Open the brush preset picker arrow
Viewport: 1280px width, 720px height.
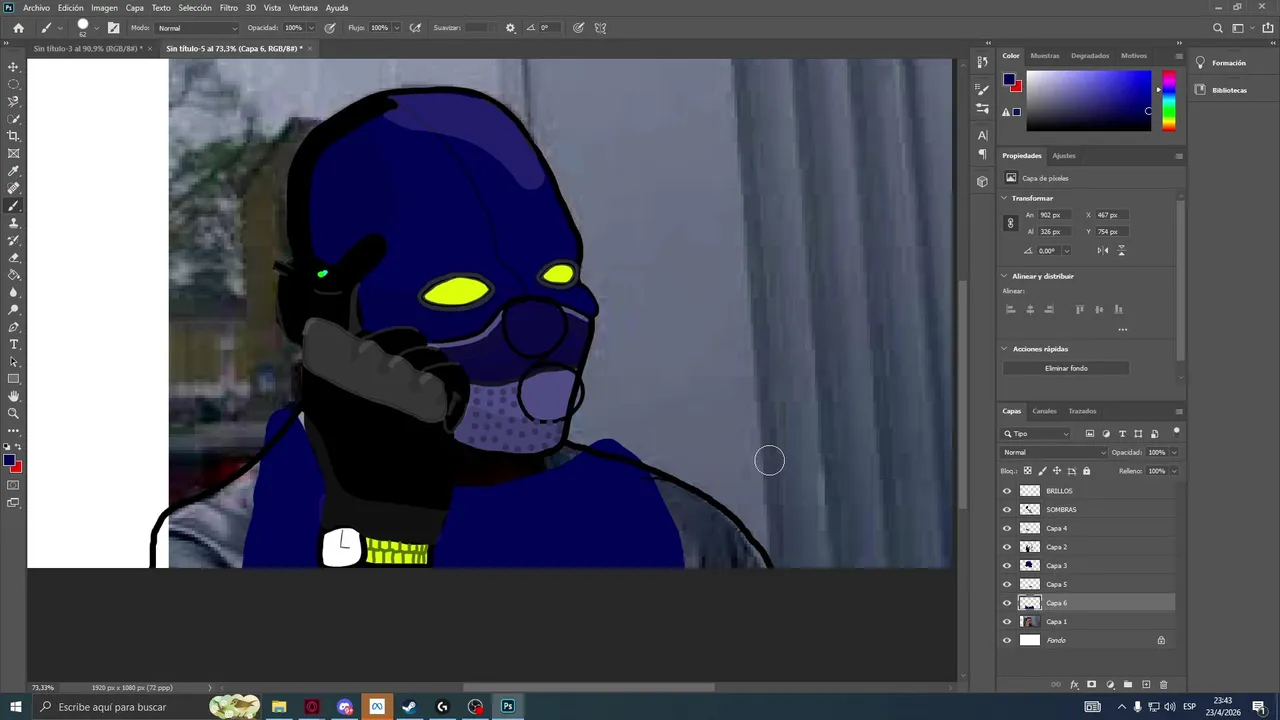click(x=96, y=28)
